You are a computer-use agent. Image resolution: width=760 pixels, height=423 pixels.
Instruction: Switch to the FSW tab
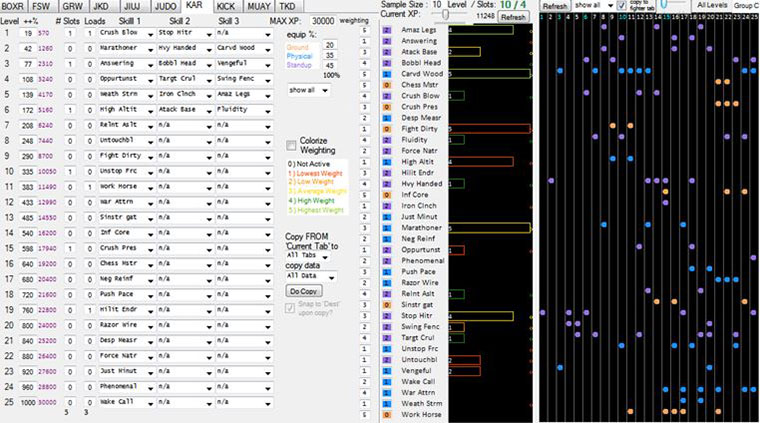[x=42, y=6]
